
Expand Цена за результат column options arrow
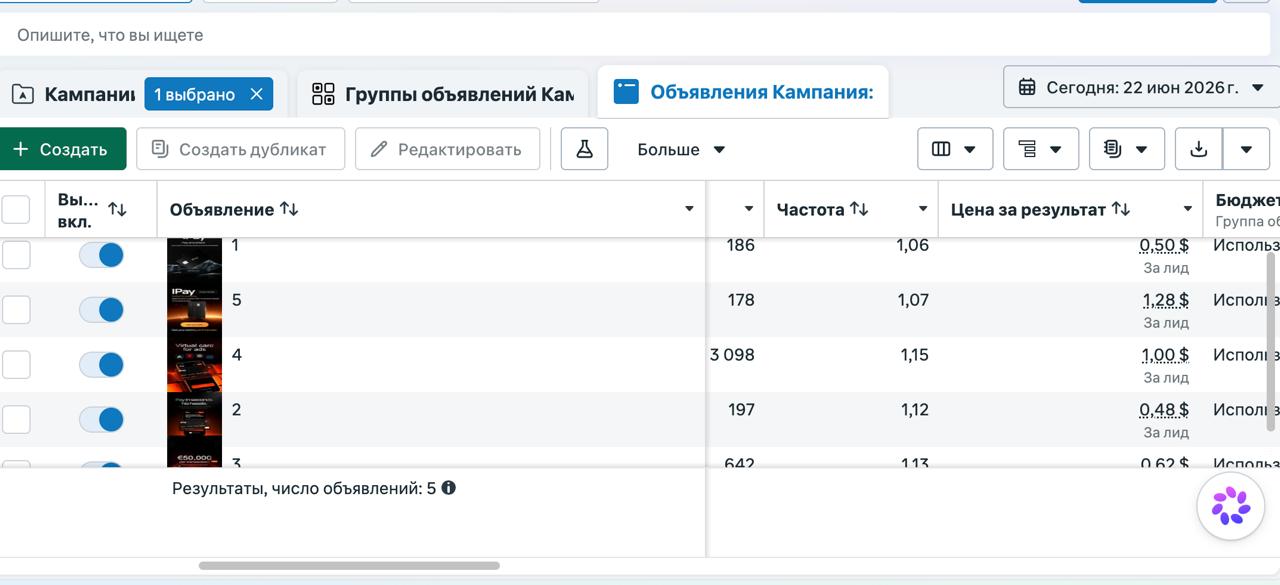[1188, 209]
